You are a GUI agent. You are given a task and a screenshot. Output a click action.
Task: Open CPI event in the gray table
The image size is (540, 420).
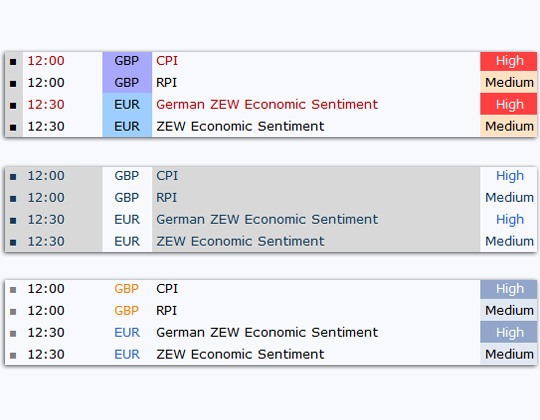167,176
